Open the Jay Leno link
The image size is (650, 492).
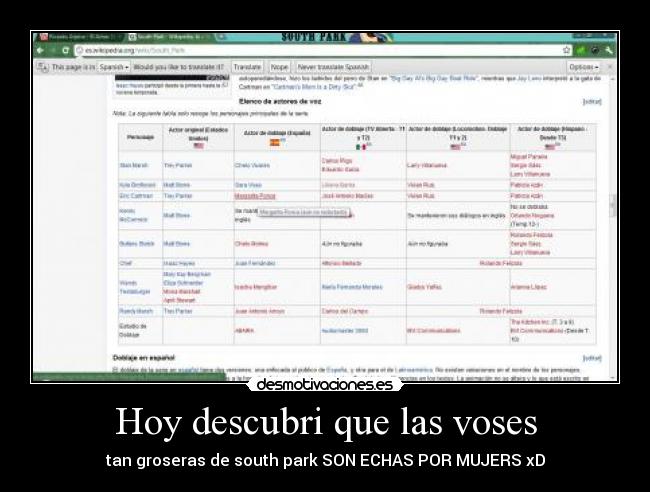[x=529, y=78]
